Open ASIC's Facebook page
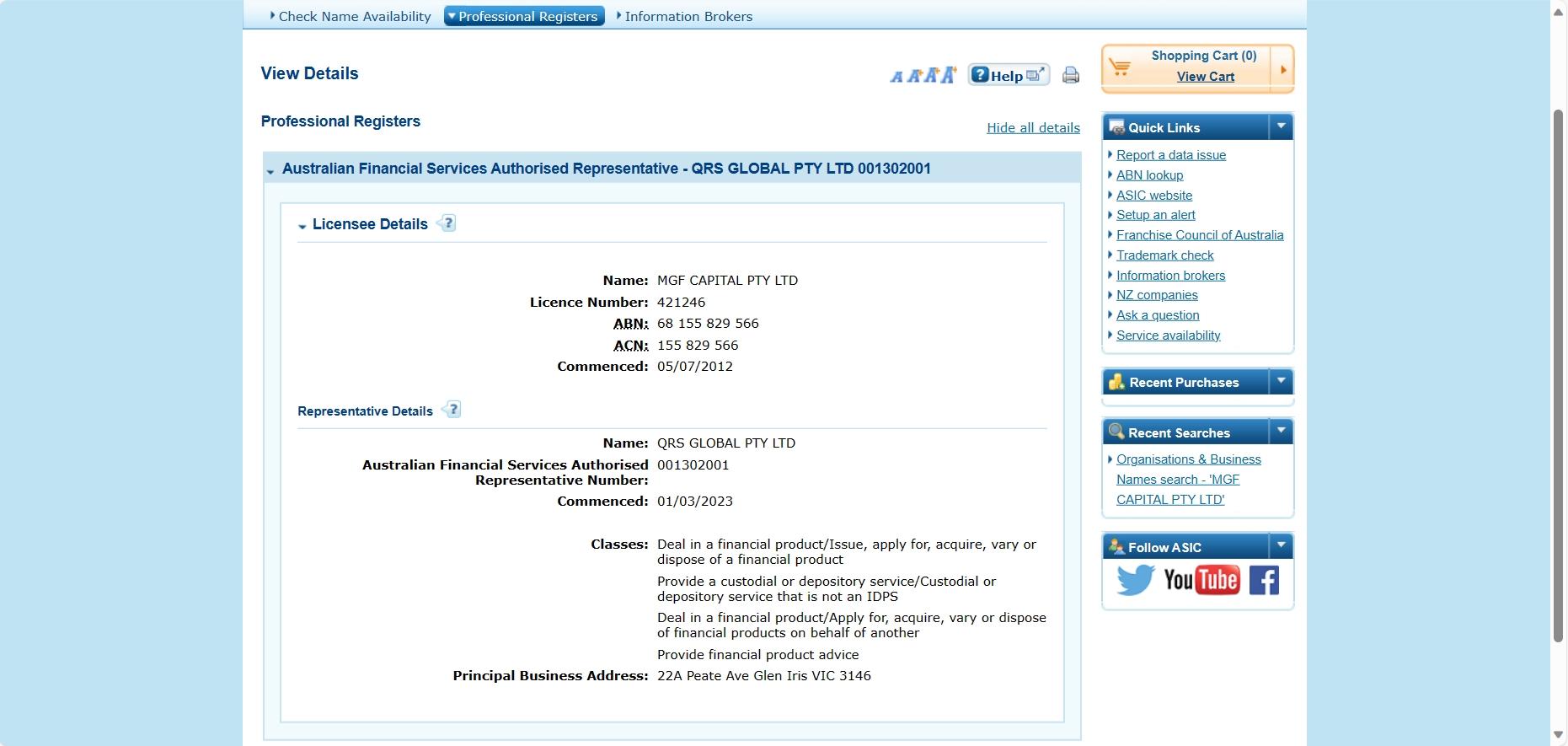The width and height of the screenshot is (1568, 746). coord(1264,580)
